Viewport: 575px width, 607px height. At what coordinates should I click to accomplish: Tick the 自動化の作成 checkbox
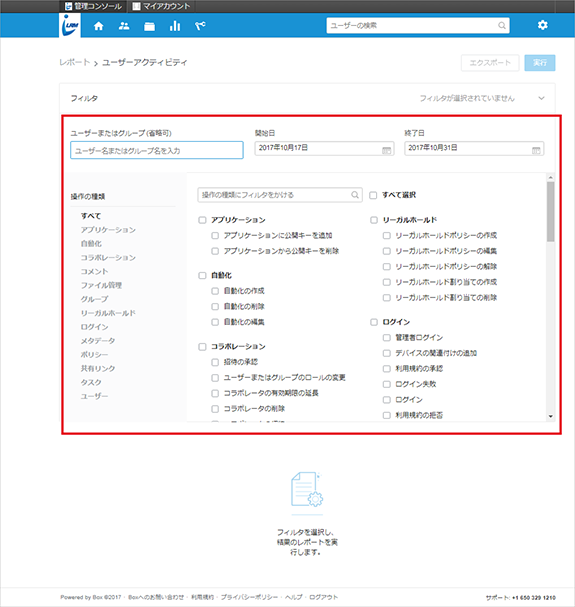pyautogui.click(x=215, y=291)
